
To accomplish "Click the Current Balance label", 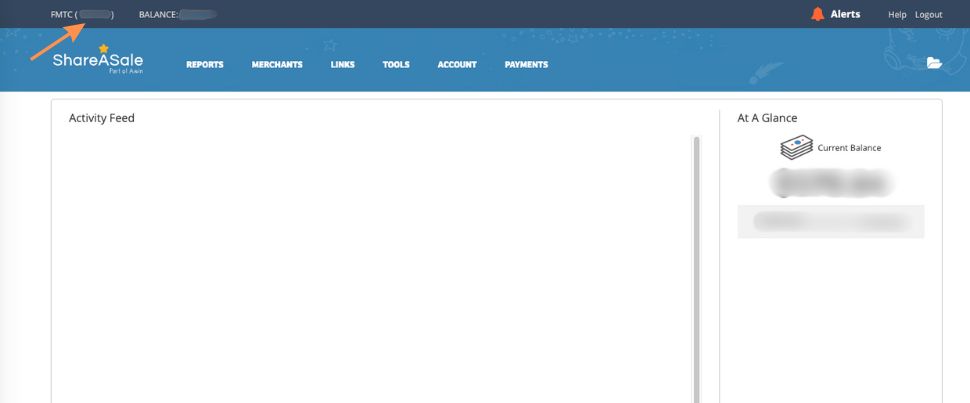I will point(849,148).
